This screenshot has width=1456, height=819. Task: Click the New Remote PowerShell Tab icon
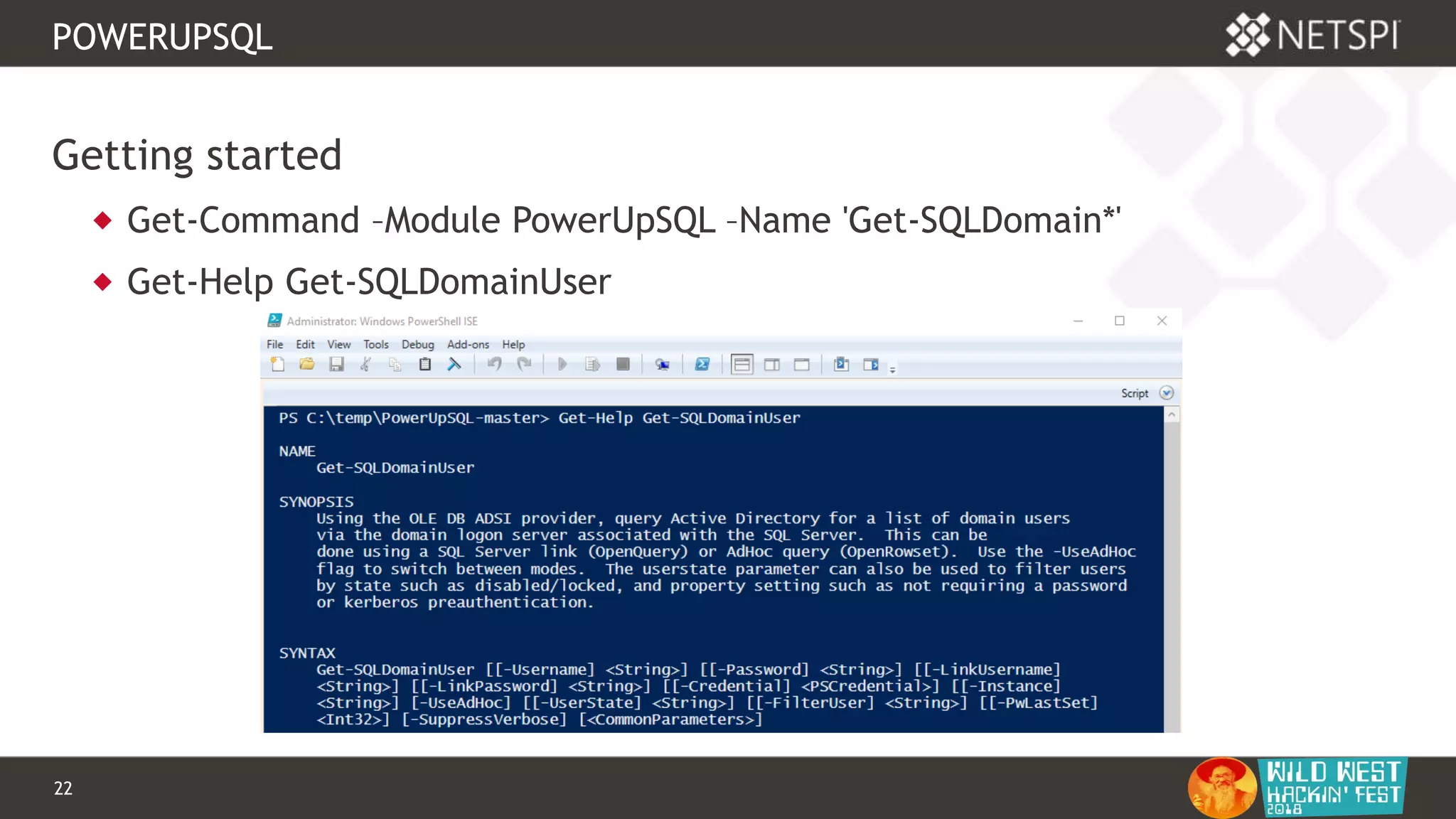pos(662,365)
